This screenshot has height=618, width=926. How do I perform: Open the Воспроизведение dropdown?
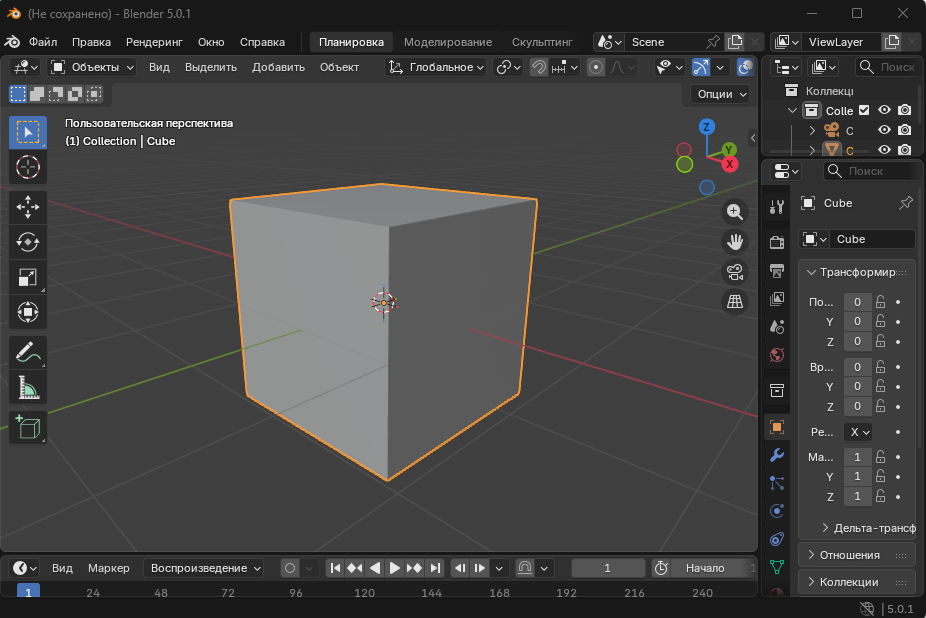[205, 568]
